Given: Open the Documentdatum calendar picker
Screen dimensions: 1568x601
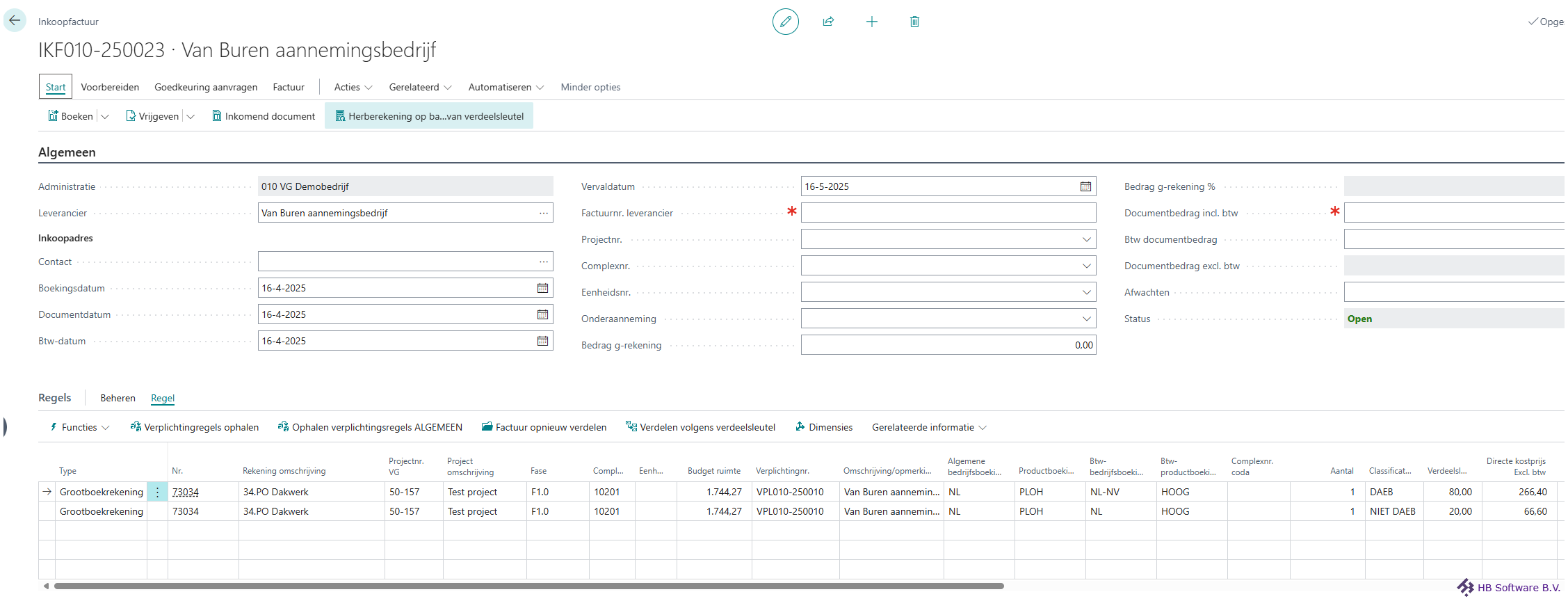Looking at the screenshot, I should point(542,314).
